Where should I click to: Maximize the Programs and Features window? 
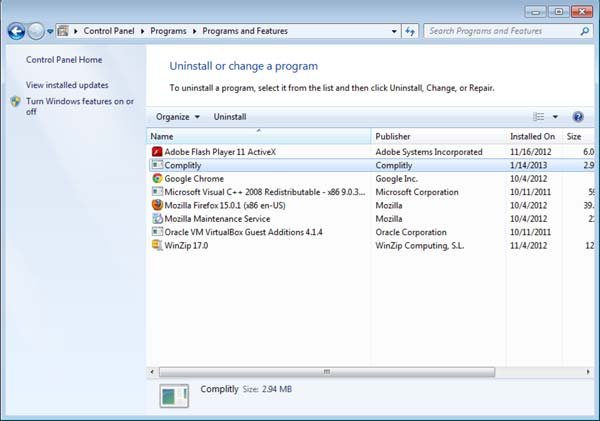(559, 12)
